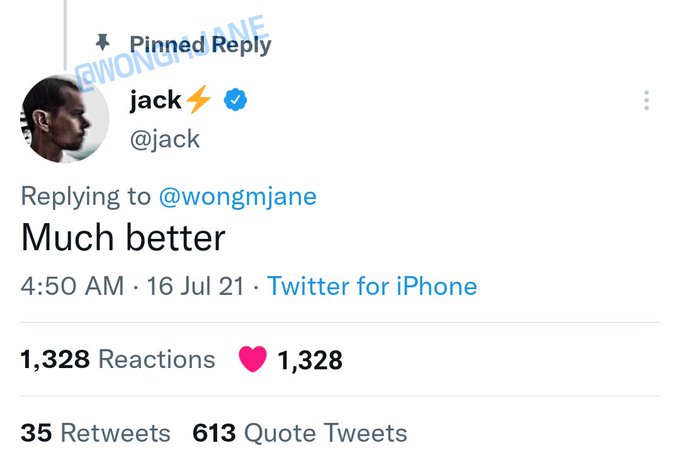This screenshot has width=680, height=467.
Task: Open jack's profile picture
Action: click(65, 119)
